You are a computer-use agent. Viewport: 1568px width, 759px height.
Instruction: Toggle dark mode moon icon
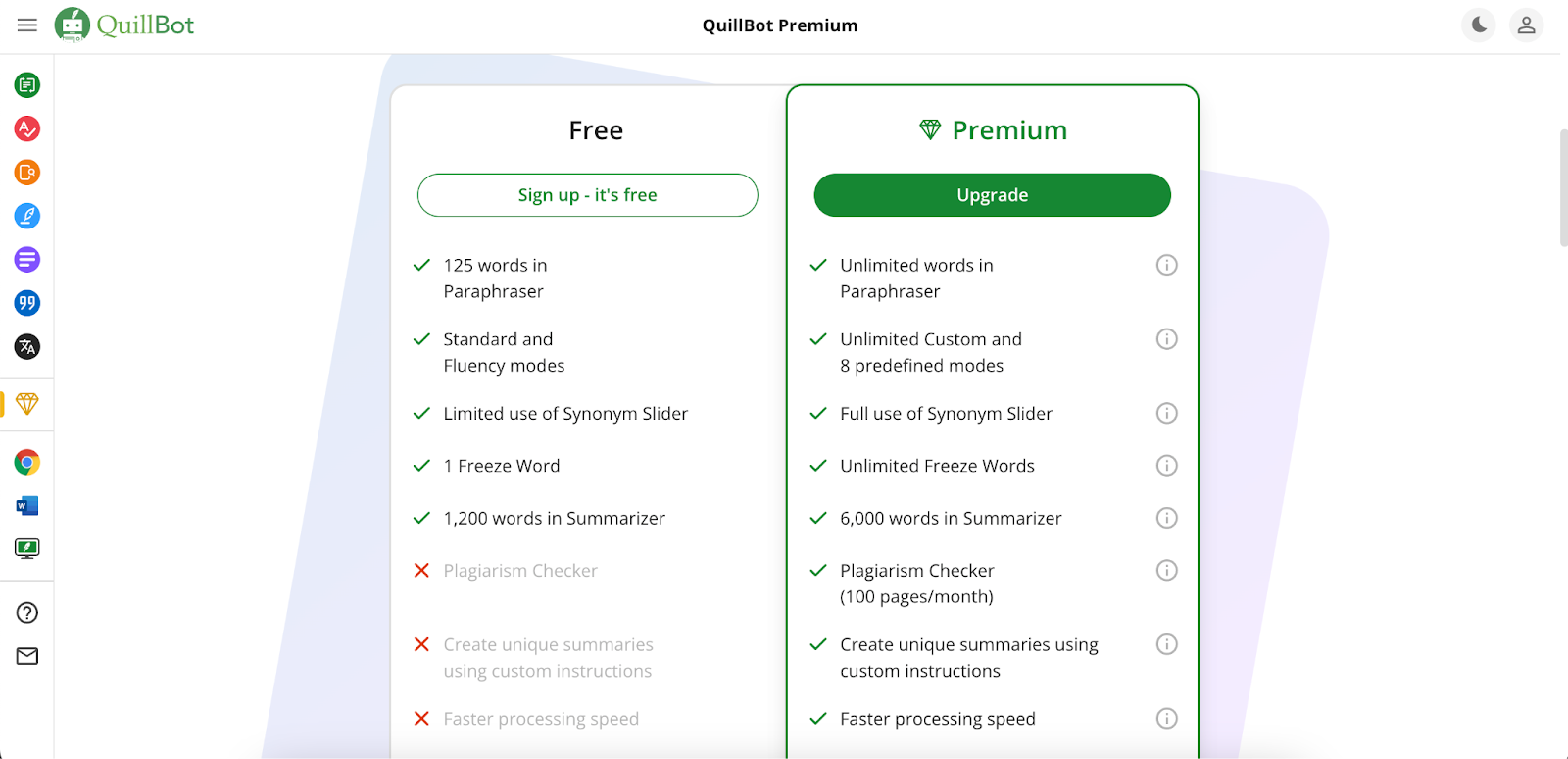click(x=1479, y=25)
